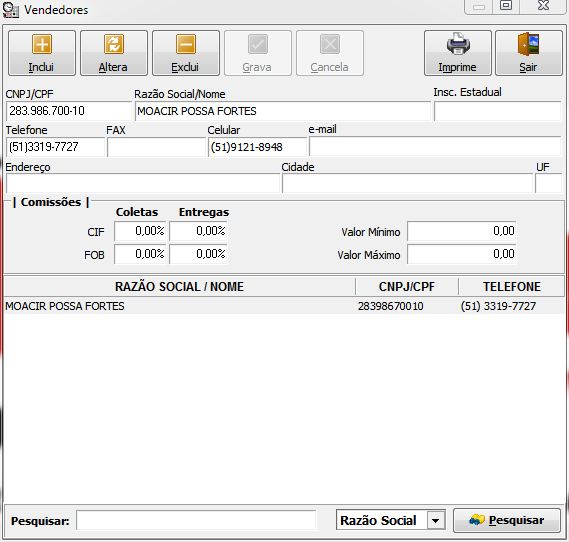Click the CNPJ/CPF column header in grid
The width and height of the screenshot is (569, 542).
point(407,287)
